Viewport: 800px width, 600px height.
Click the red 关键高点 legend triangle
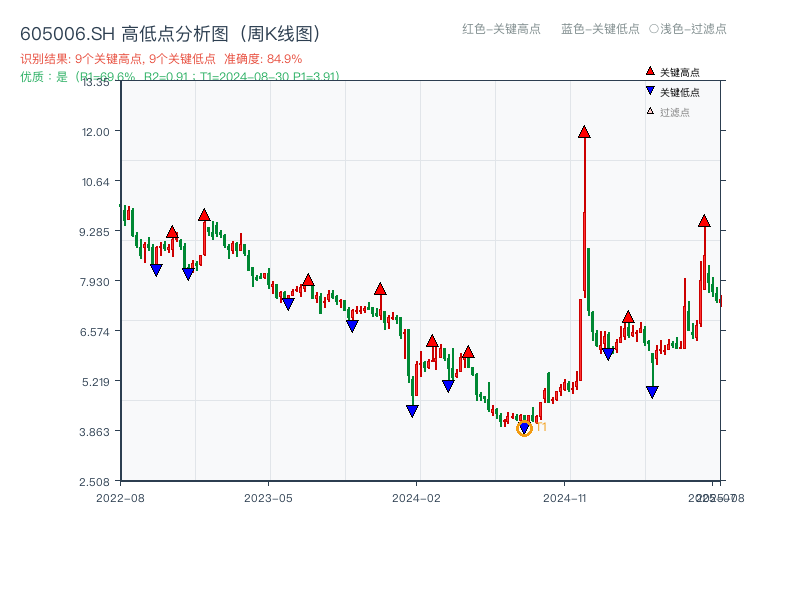click(650, 72)
